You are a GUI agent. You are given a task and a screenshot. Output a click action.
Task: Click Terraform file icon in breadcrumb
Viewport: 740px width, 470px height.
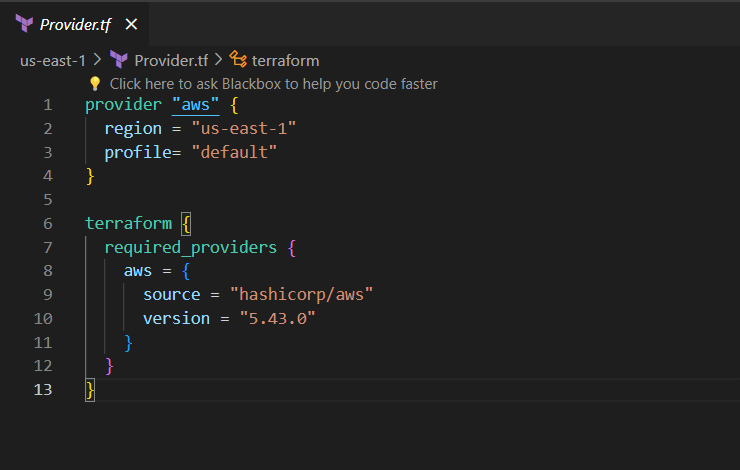tap(119, 60)
